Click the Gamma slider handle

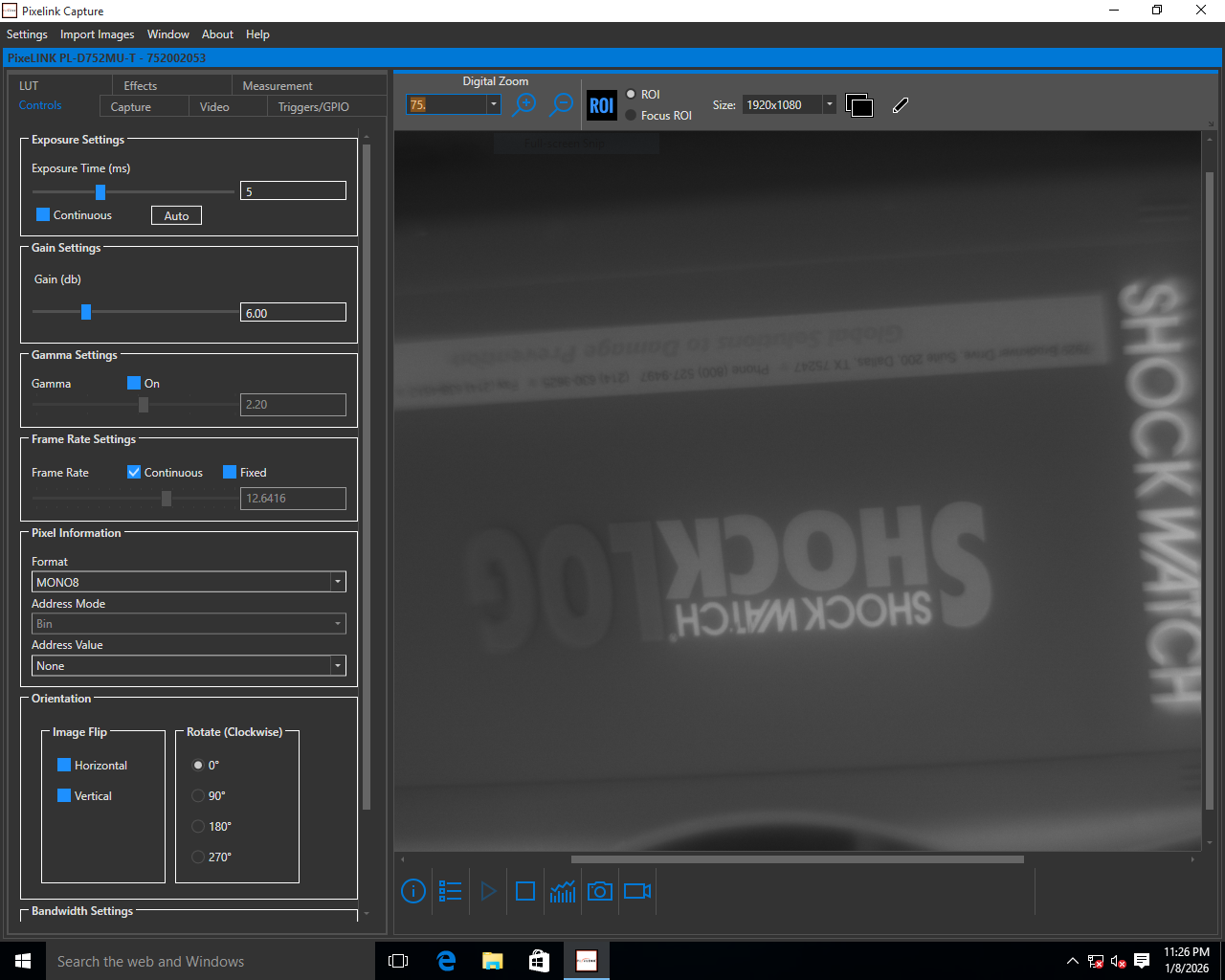tap(144, 404)
